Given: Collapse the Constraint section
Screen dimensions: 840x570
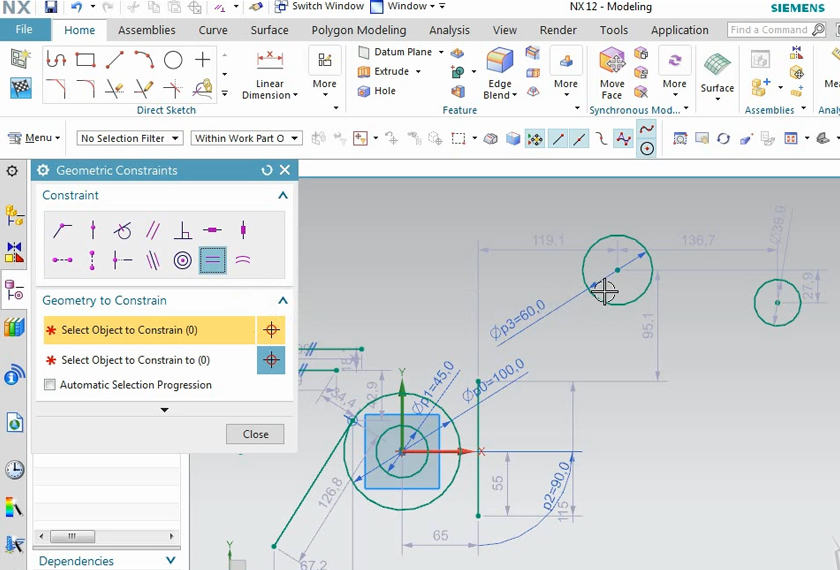Looking at the screenshot, I should (283, 196).
